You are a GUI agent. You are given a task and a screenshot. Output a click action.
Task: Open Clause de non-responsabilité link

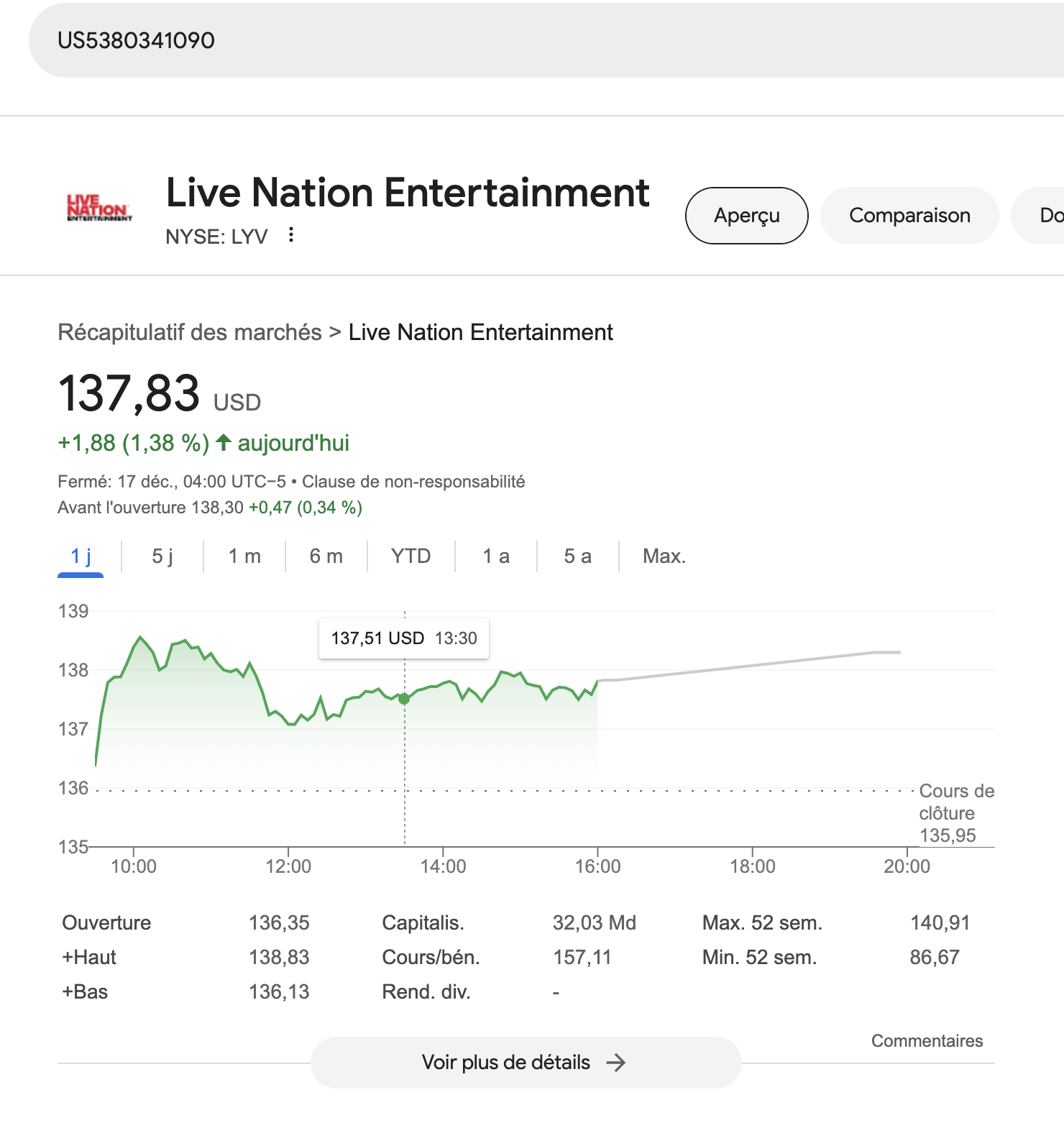pos(413,482)
